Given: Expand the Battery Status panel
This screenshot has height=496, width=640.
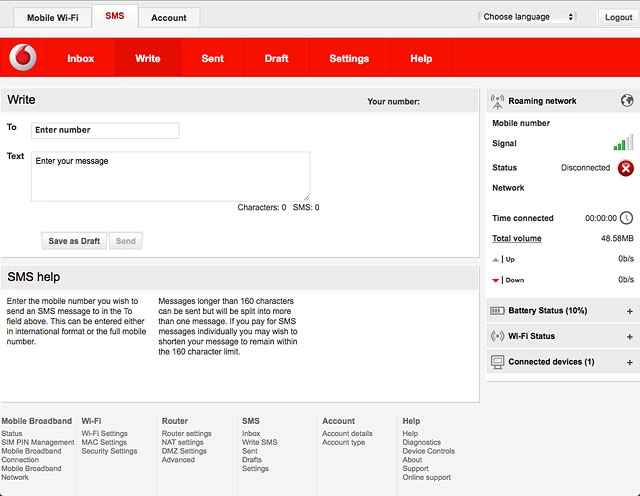Looking at the screenshot, I should tap(629, 311).
